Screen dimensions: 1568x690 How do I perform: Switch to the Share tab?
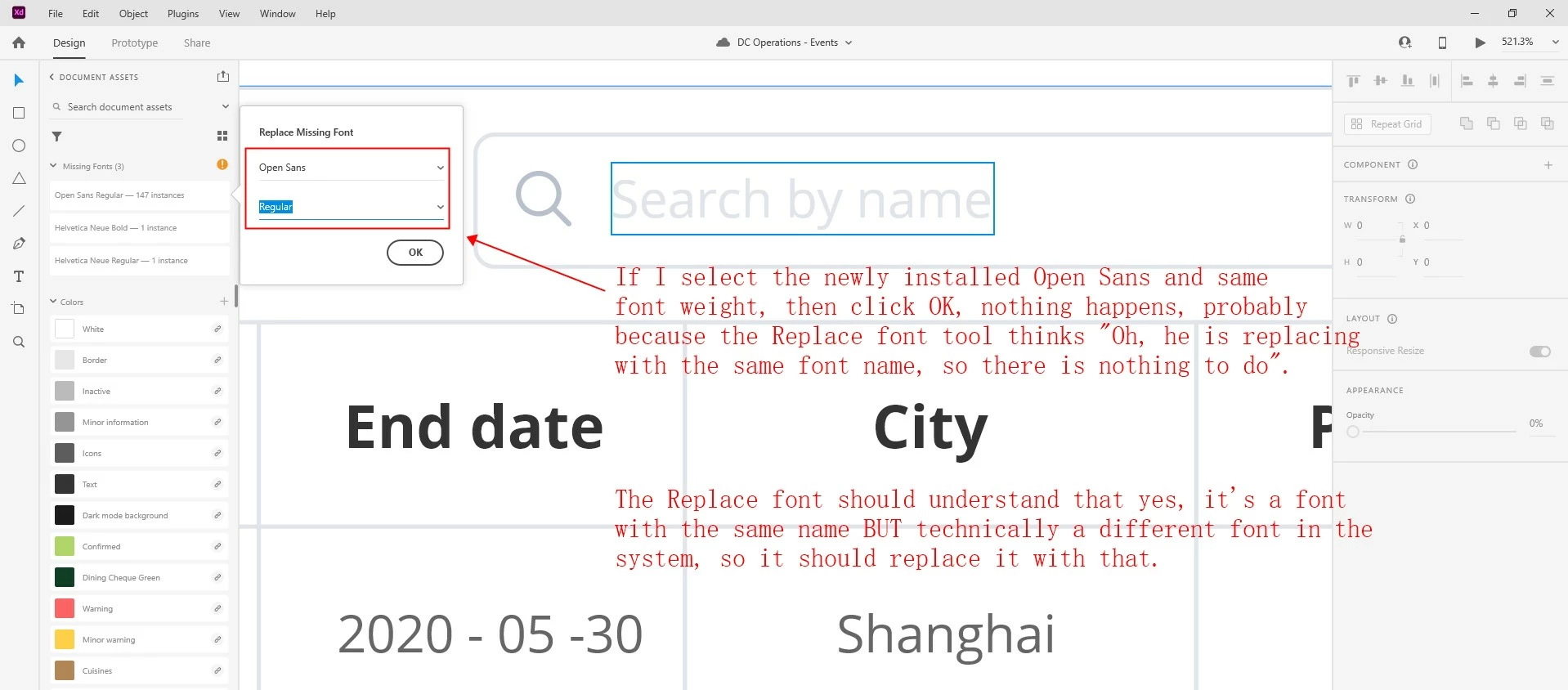(197, 43)
